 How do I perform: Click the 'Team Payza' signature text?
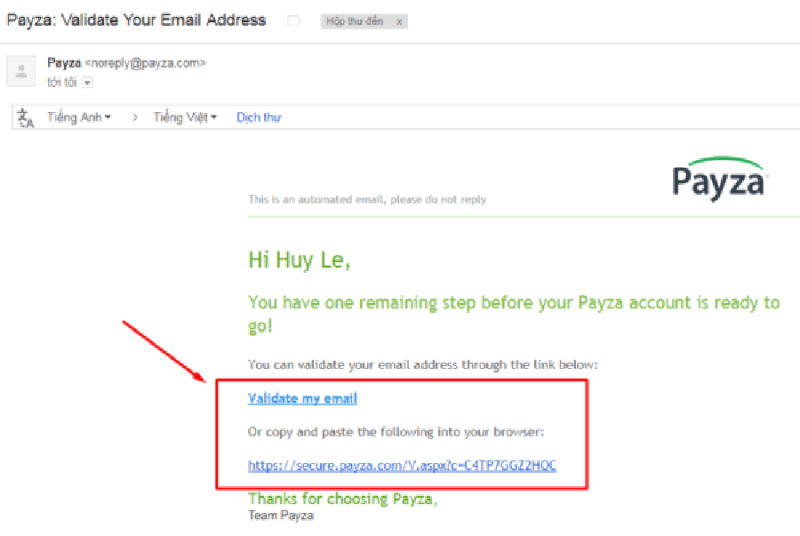281,515
